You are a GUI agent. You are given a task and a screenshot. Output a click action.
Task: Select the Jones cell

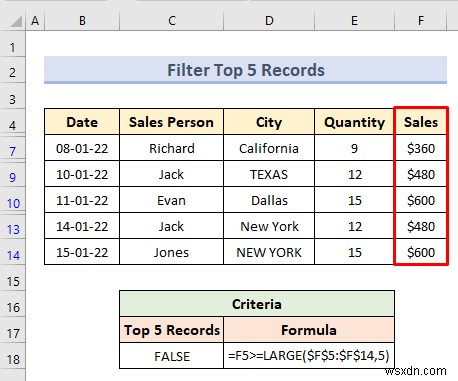[171, 252]
